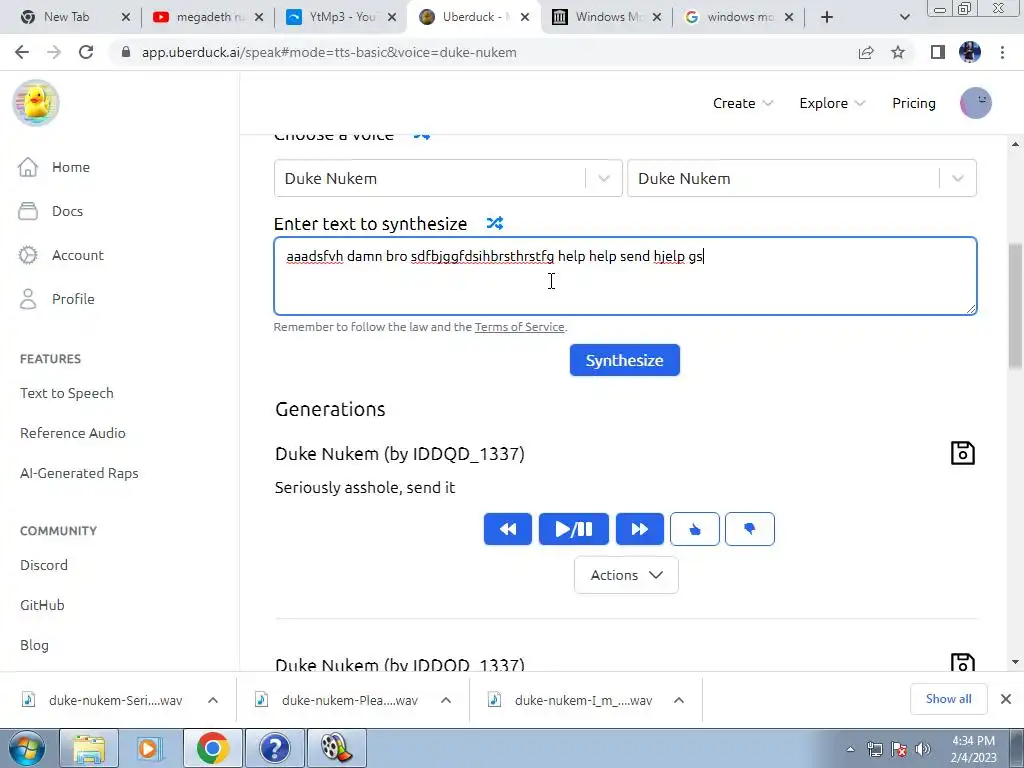Open a new browser tab
This screenshot has width=1024, height=768.
[827, 17]
